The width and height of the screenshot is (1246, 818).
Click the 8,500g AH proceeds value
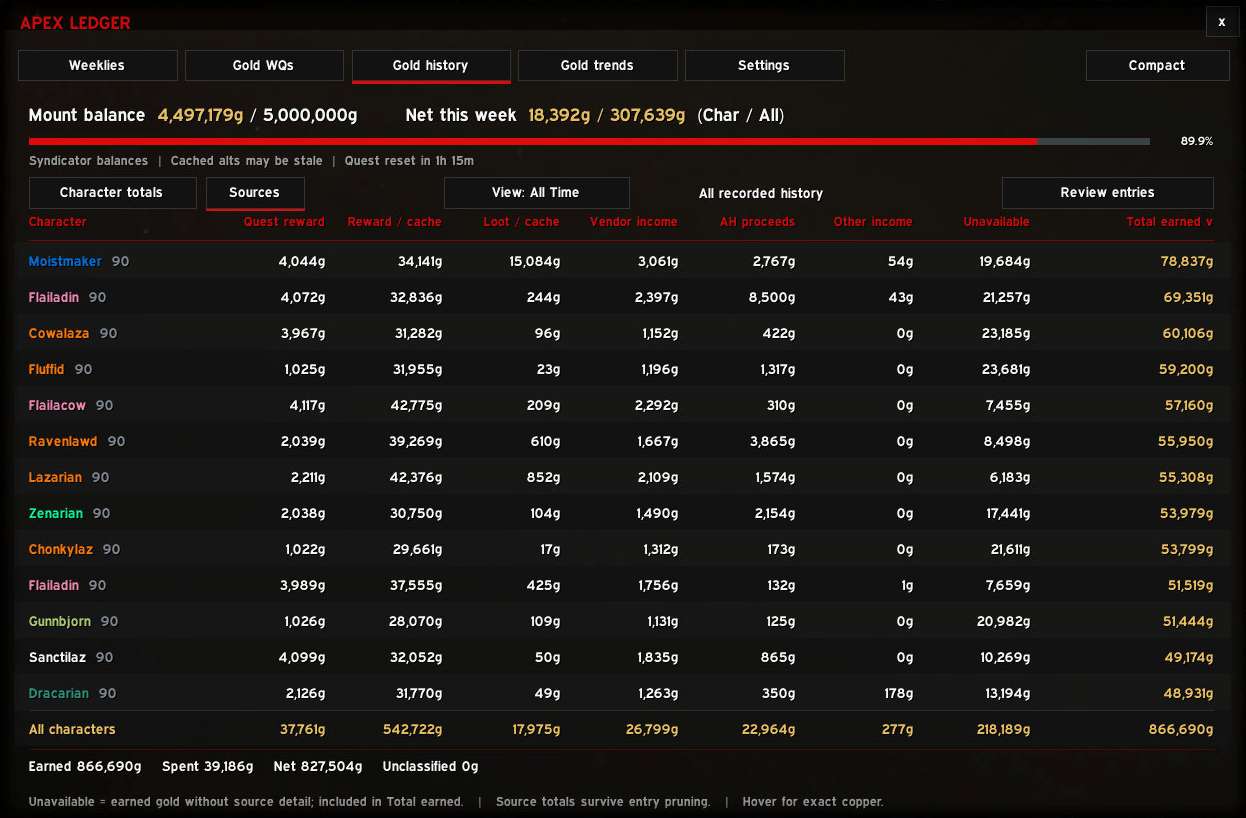click(x=772, y=297)
